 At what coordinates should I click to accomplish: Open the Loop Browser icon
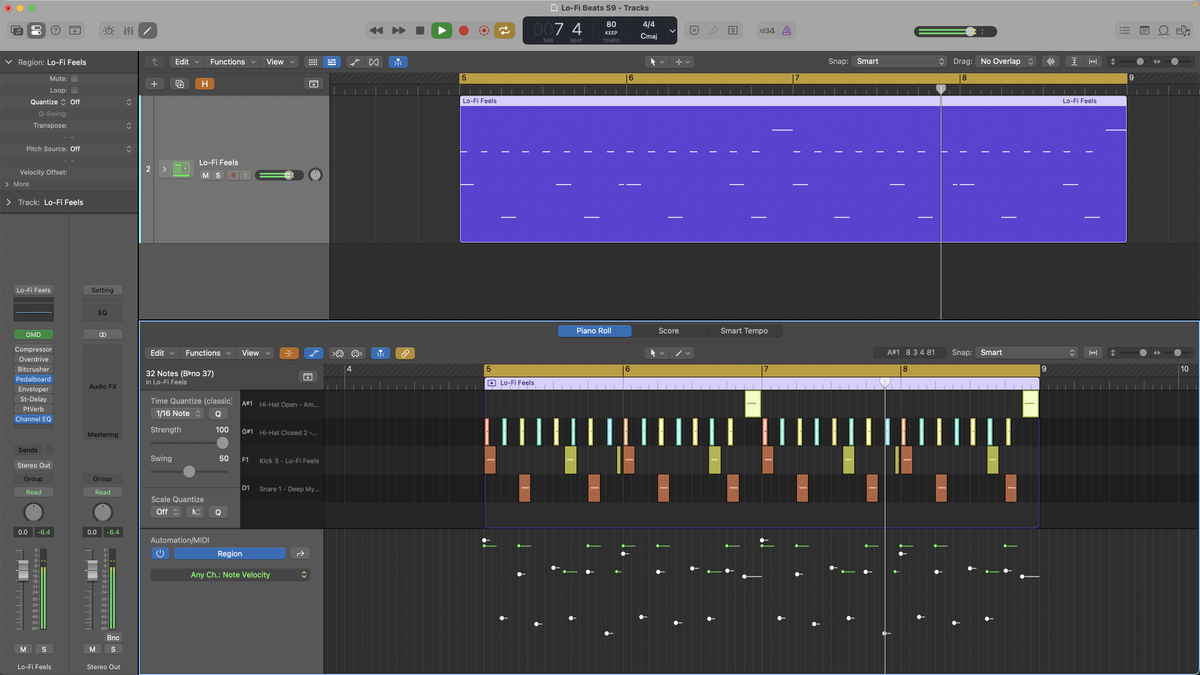pos(1163,30)
